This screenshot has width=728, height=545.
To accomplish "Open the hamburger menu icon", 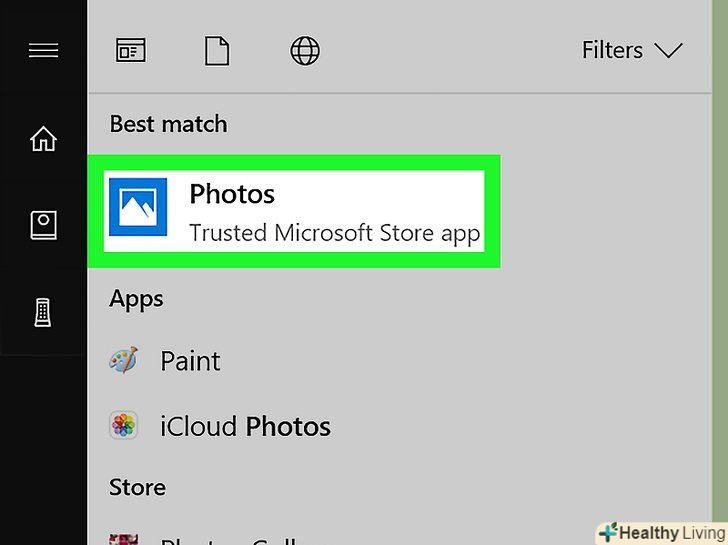I will click(x=44, y=50).
